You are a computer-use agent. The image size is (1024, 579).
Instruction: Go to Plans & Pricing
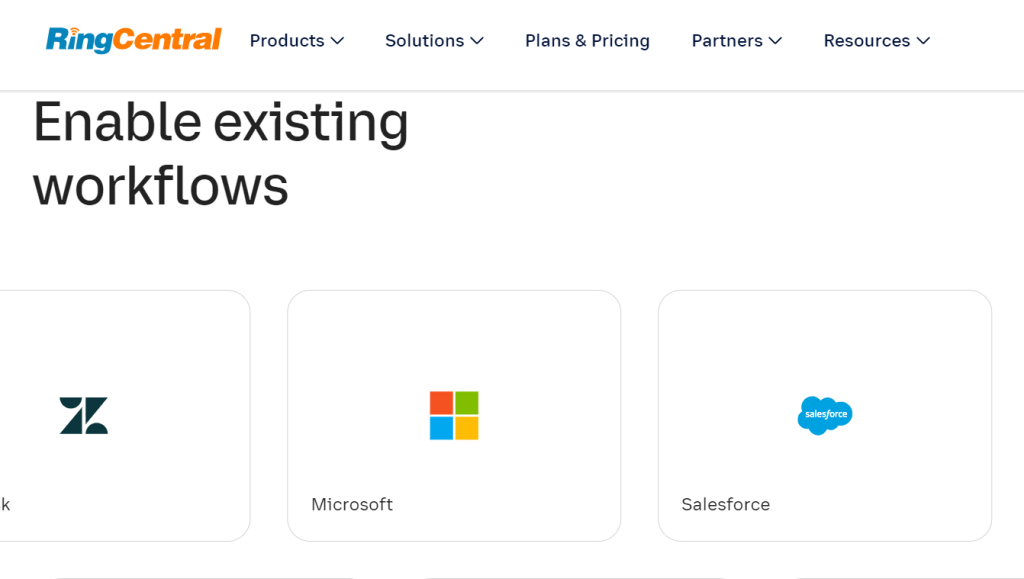click(x=587, y=41)
